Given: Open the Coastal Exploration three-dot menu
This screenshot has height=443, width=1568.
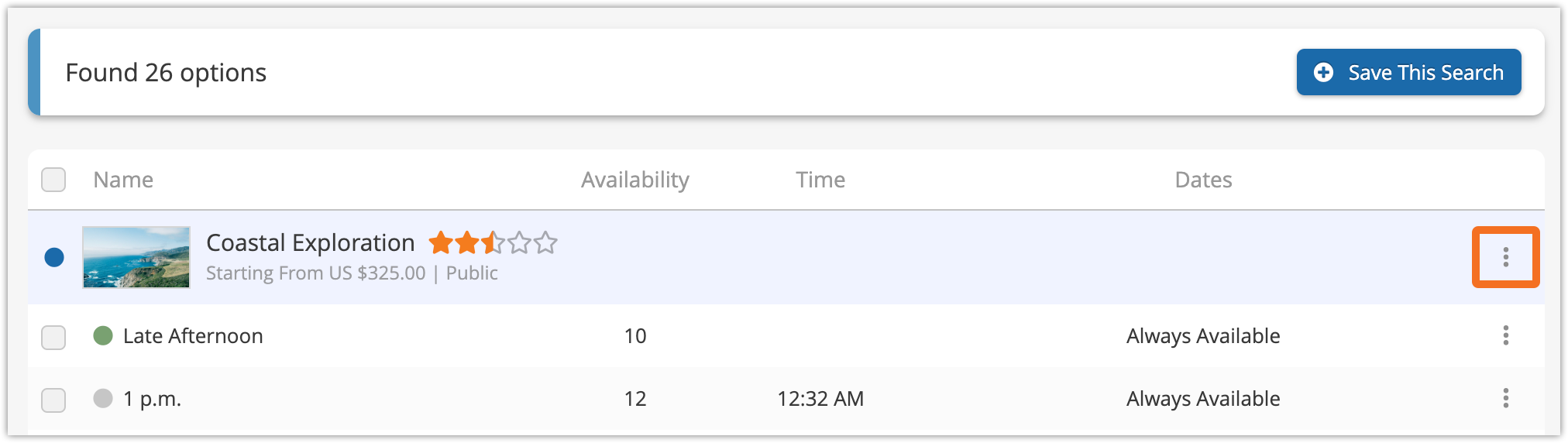Looking at the screenshot, I should point(1505,257).
